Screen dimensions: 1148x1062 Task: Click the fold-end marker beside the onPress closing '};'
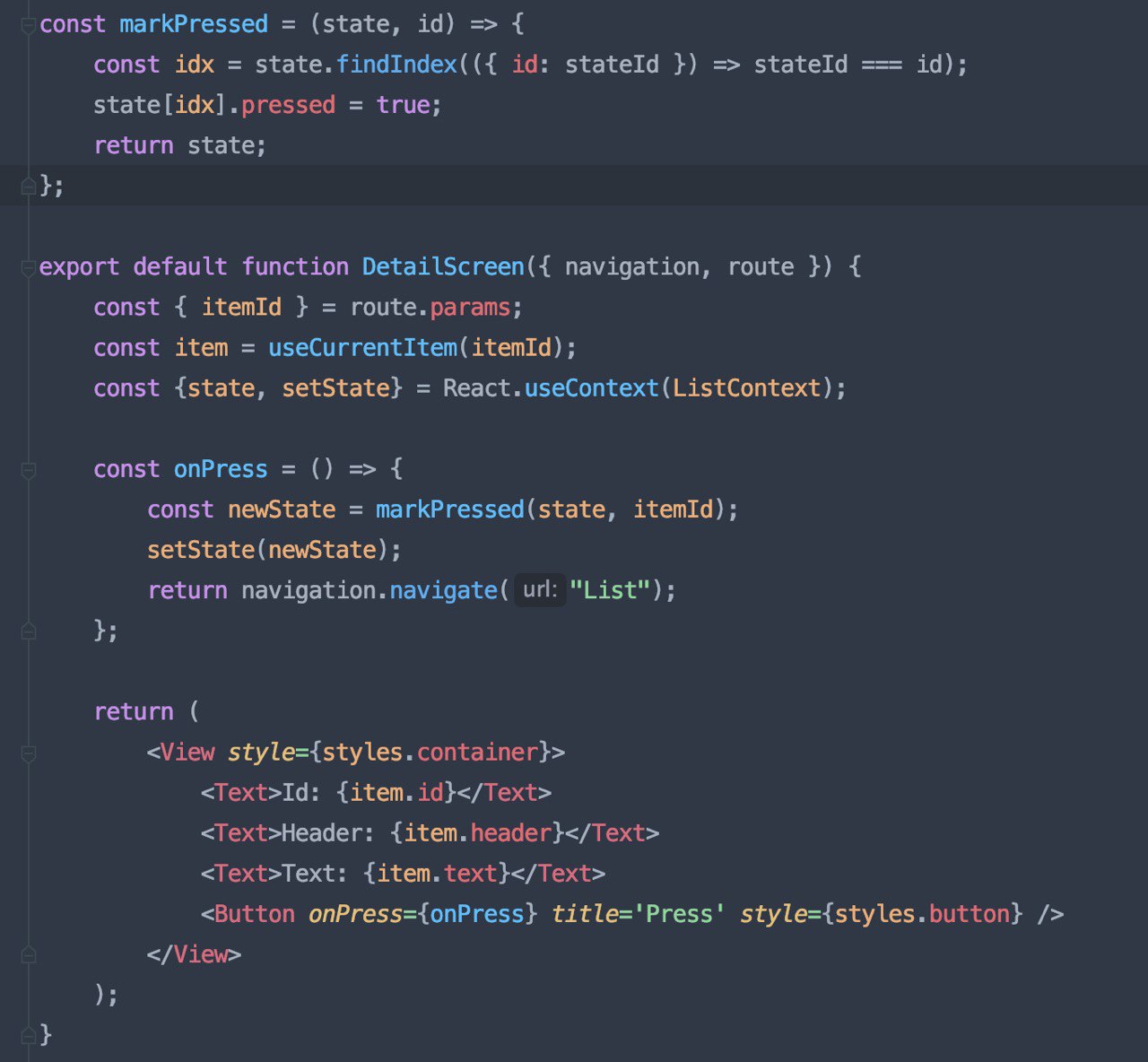pyautogui.click(x=29, y=631)
